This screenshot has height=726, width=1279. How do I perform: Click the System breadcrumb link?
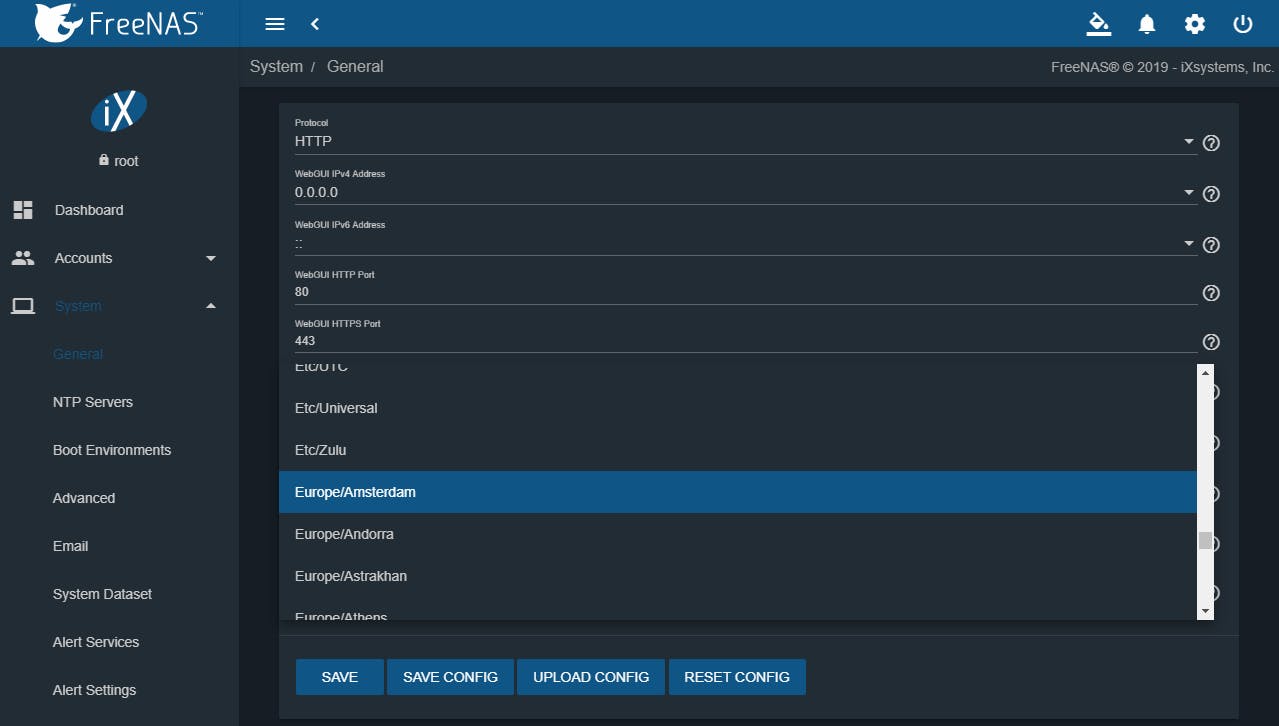click(x=276, y=66)
